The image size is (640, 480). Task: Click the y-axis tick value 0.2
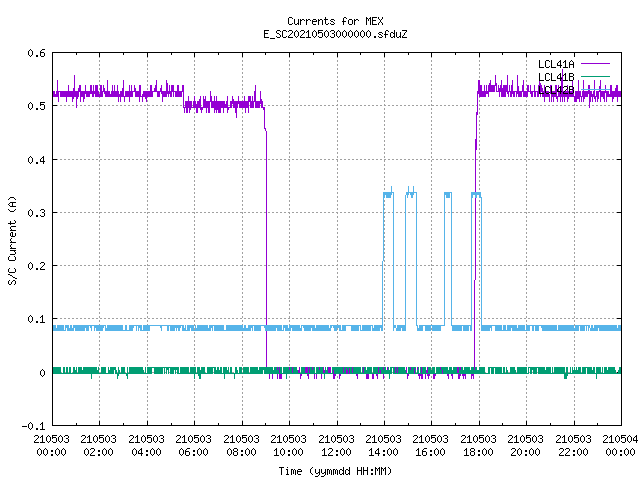[x=36, y=266]
